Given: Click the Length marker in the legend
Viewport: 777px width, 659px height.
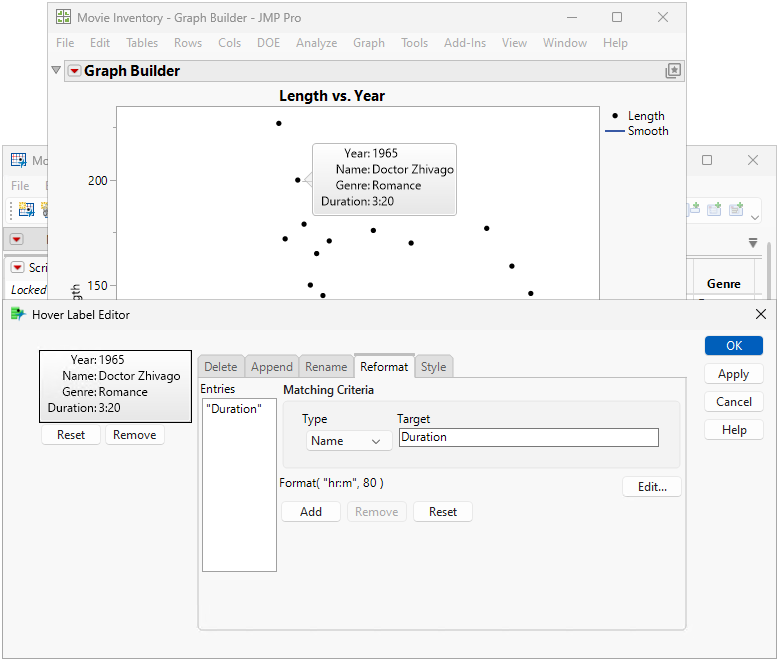Looking at the screenshot, I should 614,116.
